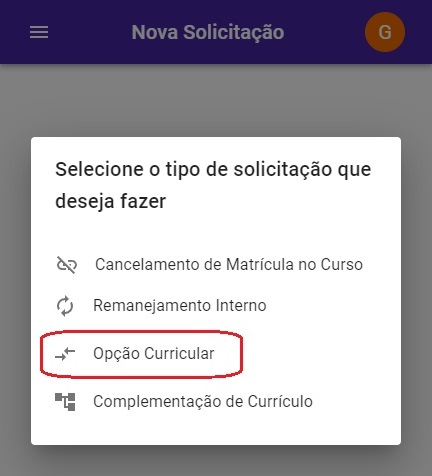Dismiss the dialog via gray backdrop above it
The width and height of the screenshot is (432, 476).
pos(216,100)
